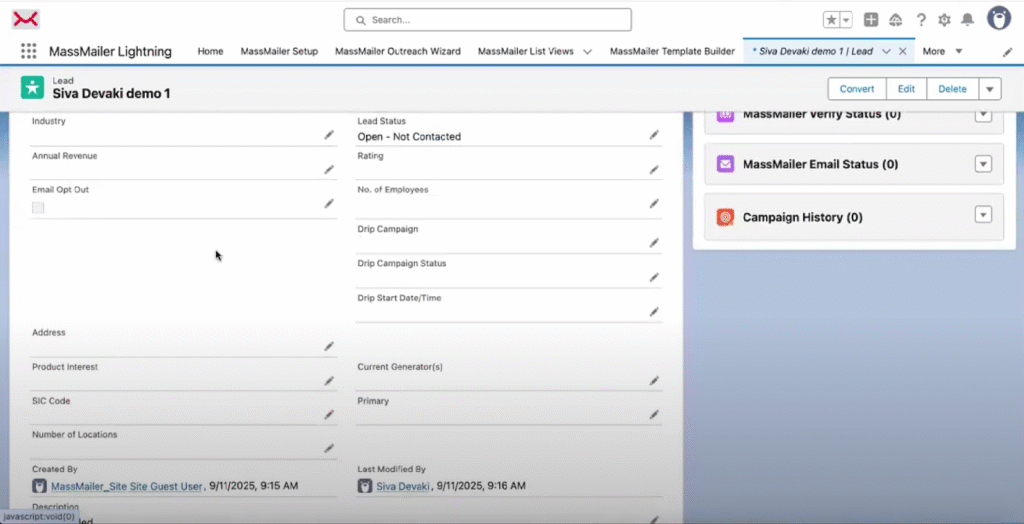
Task: Open the Campaign History (0) link
Action: coord(803,218)
